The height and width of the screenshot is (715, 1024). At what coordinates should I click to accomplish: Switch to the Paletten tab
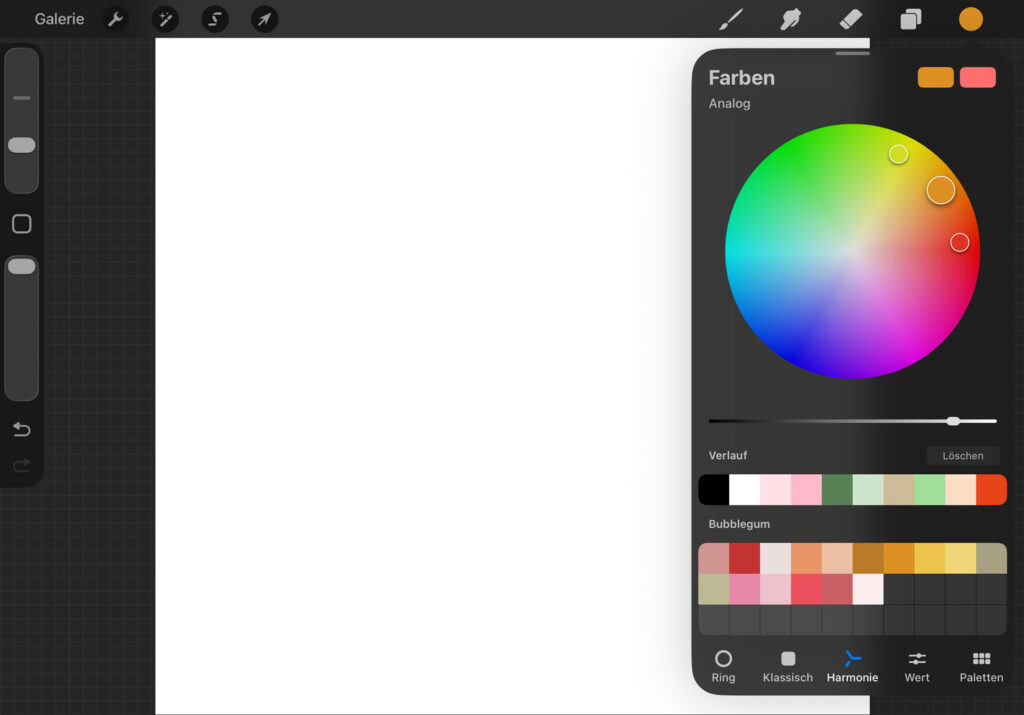pyautogui.click(x=981, y=667)
